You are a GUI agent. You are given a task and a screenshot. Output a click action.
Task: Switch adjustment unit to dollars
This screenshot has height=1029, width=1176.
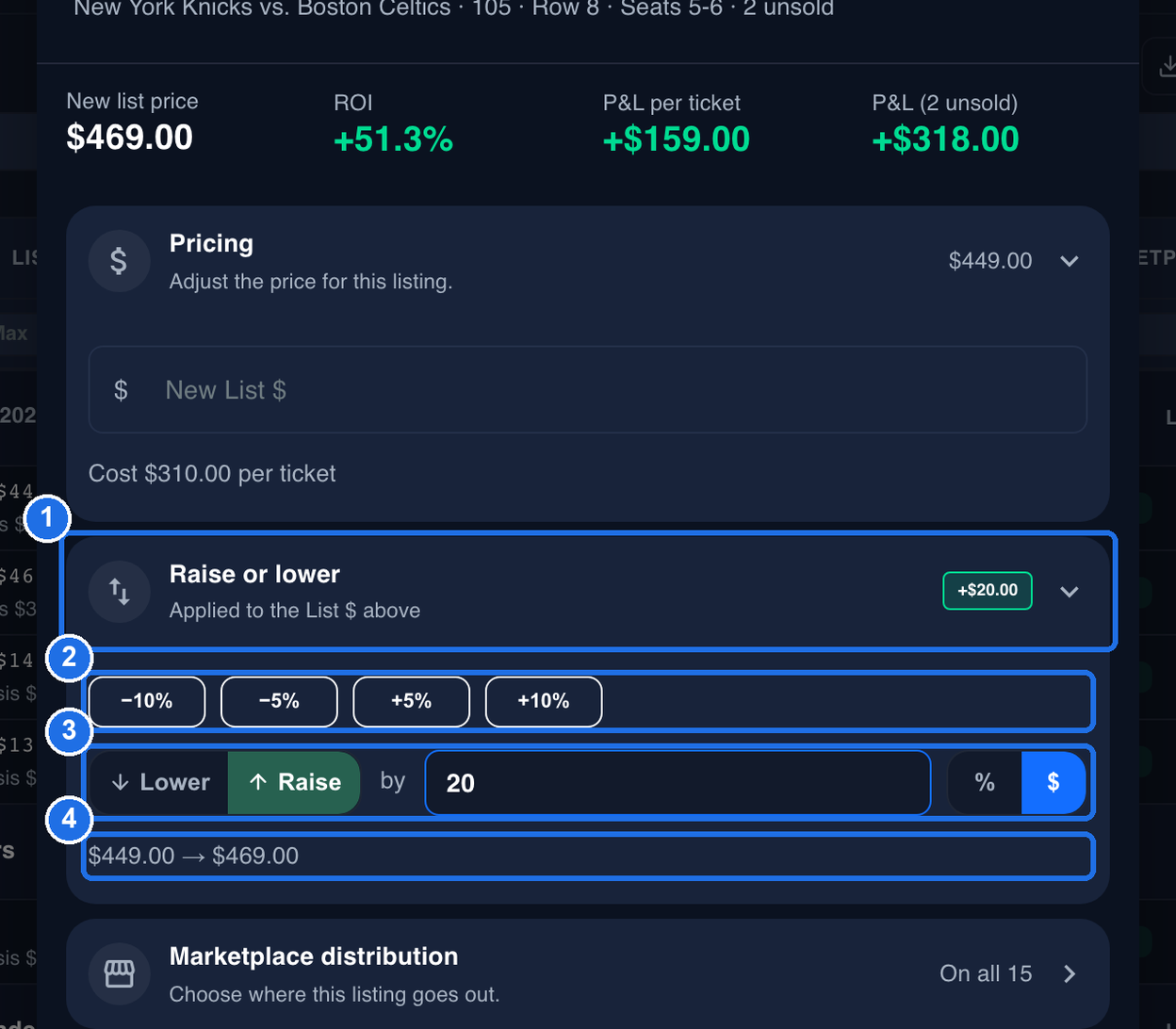pyautogui.click(x=1053, y=782)
